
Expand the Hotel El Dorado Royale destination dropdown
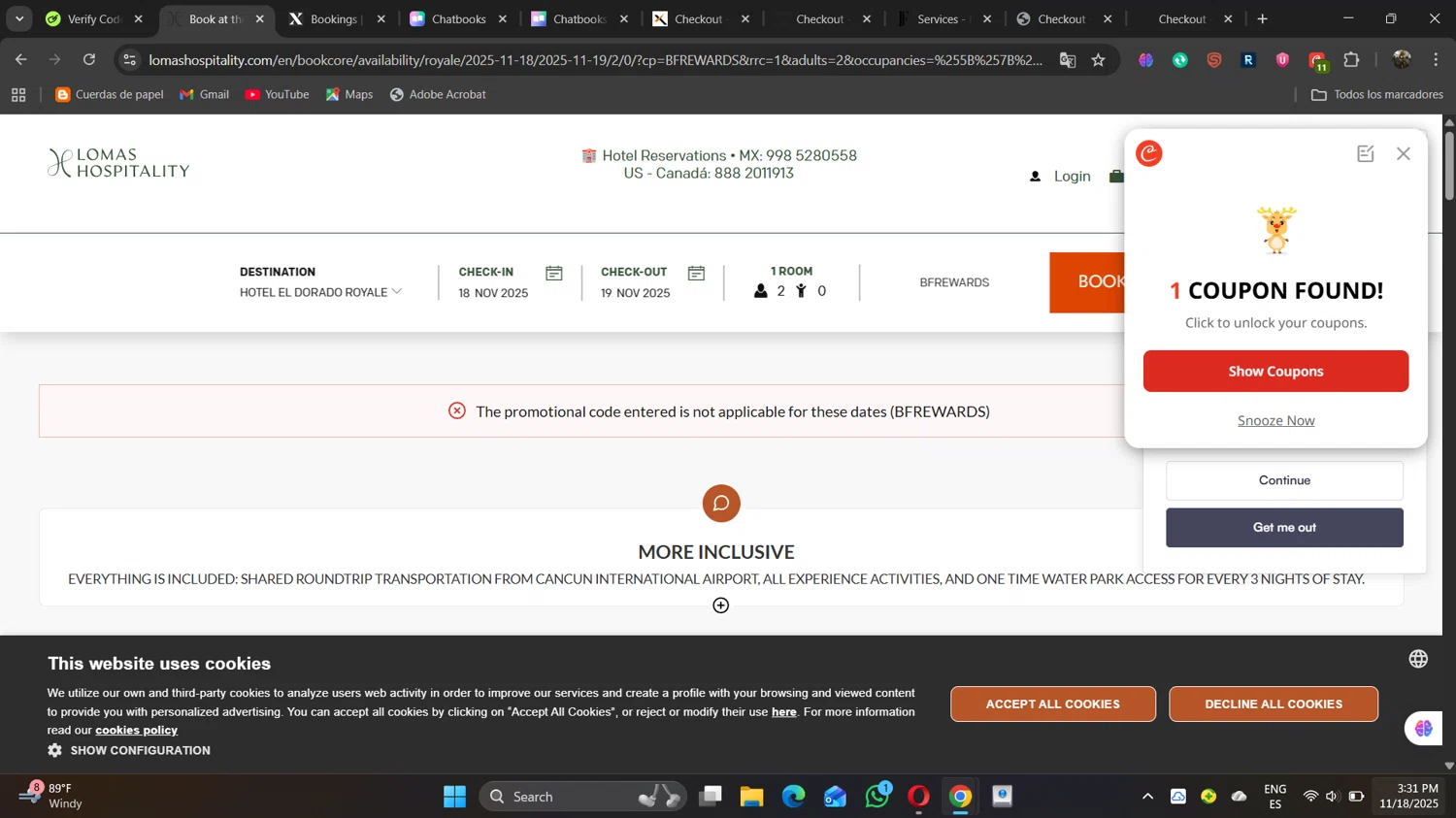320,292
